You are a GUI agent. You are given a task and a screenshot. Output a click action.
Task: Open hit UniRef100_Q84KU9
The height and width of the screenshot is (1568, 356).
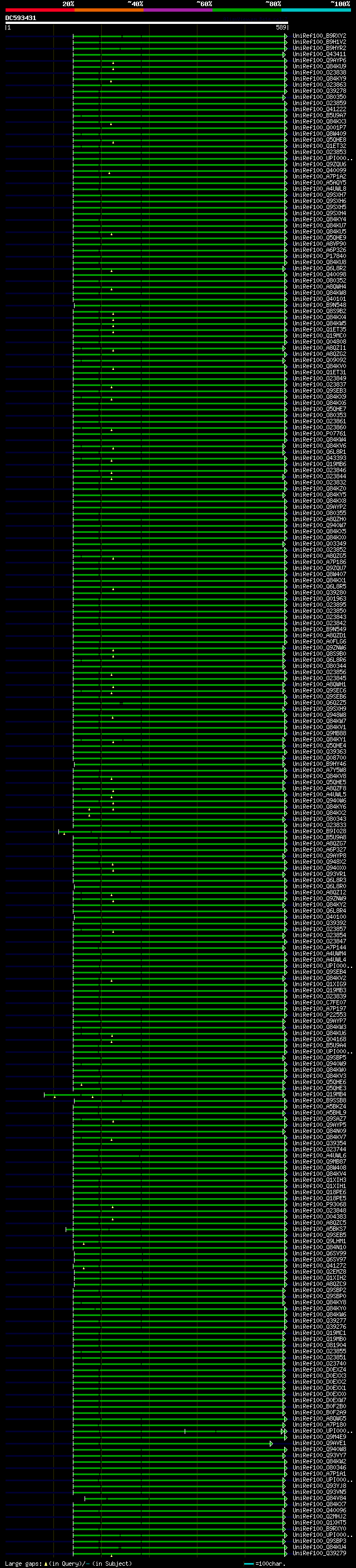pos(319,66)
